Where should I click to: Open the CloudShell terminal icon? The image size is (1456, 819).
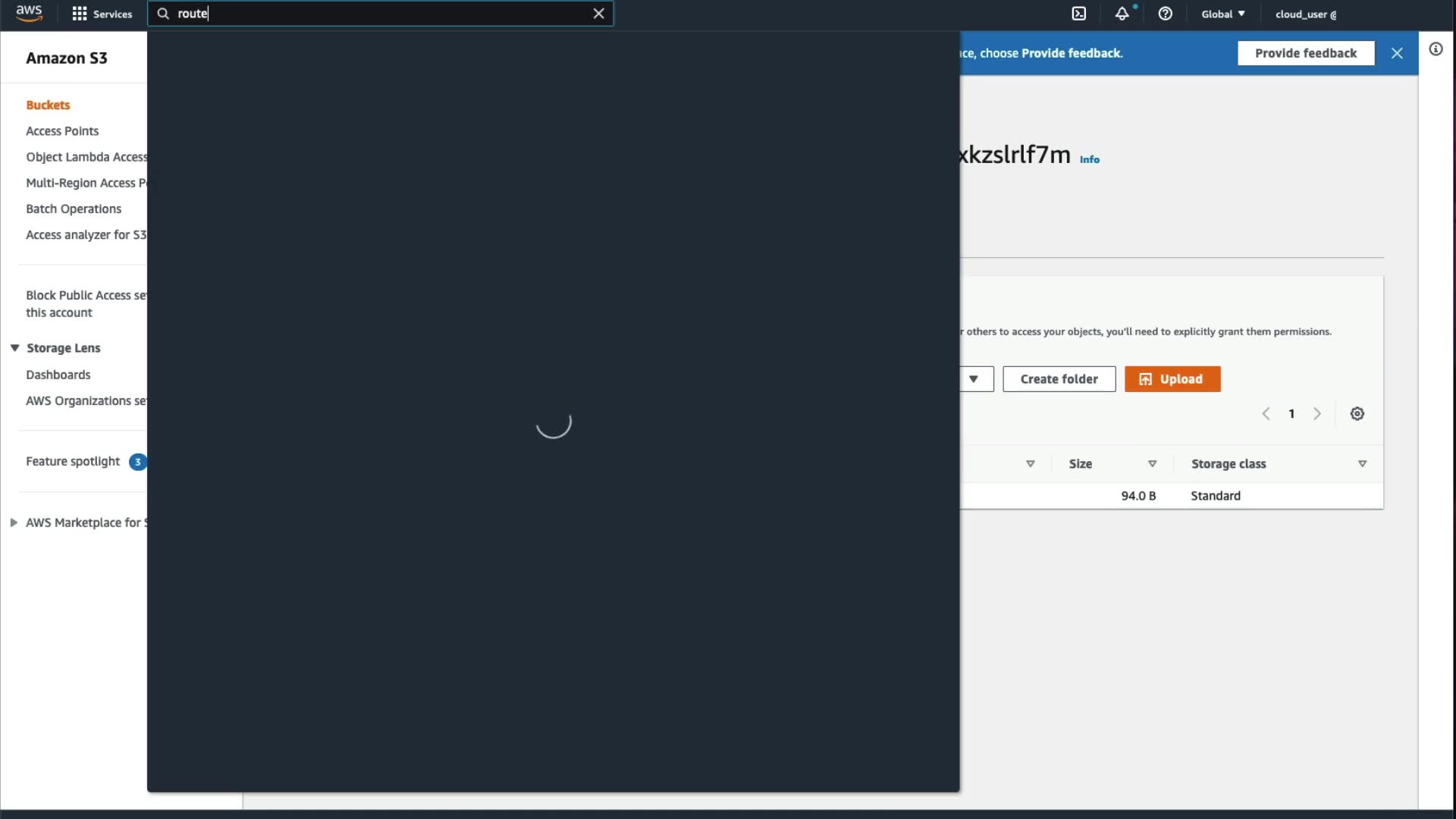pos(1078,14)
